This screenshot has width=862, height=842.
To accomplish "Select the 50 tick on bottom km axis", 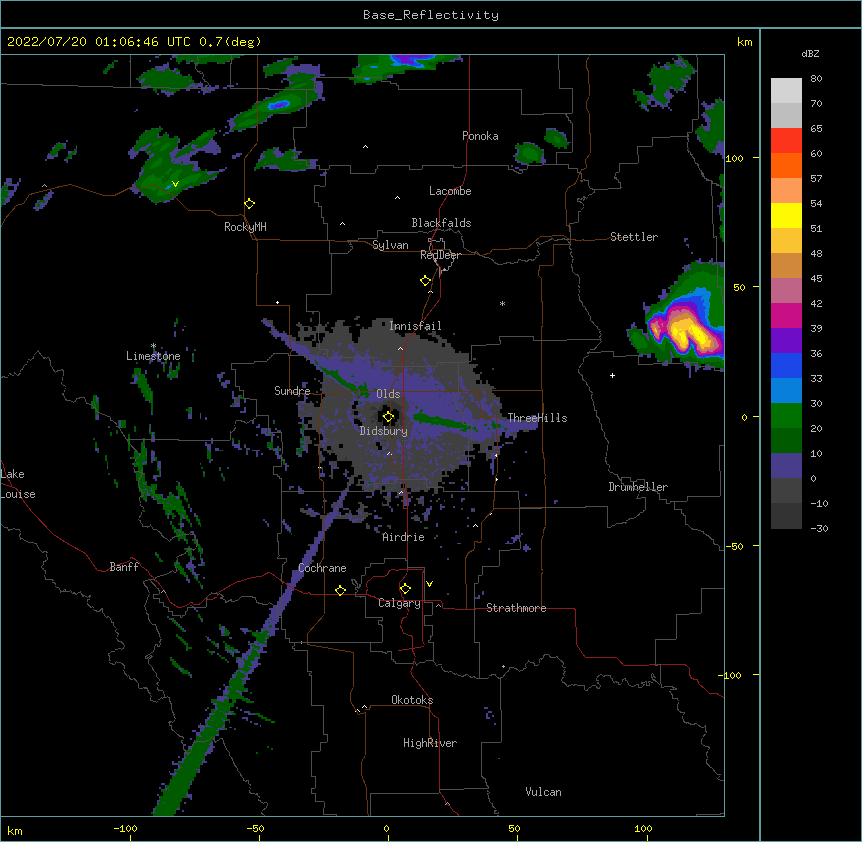I will click(514, 829).
